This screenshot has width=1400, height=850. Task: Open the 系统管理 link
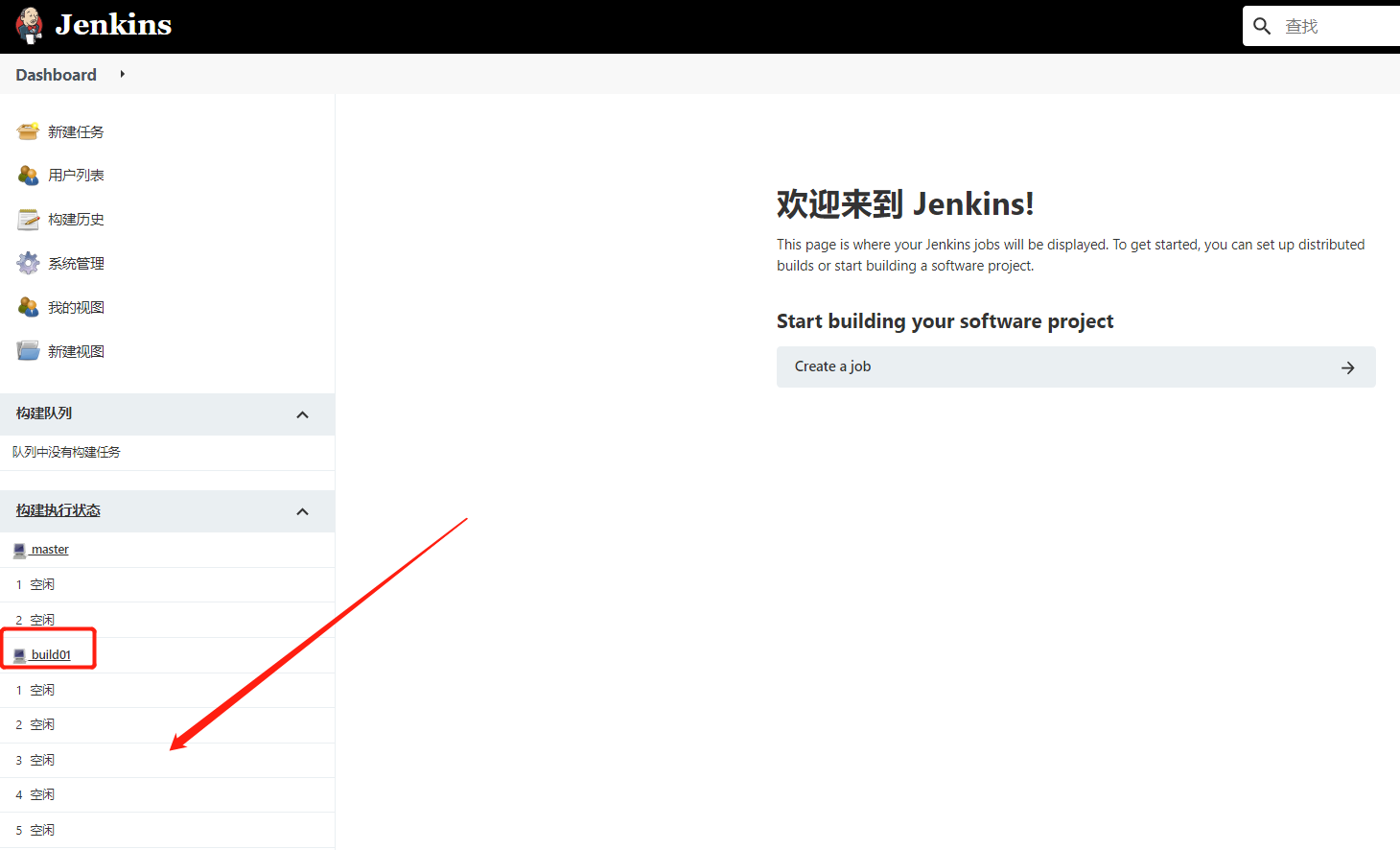pyautogui.click(x=76, y=264)
